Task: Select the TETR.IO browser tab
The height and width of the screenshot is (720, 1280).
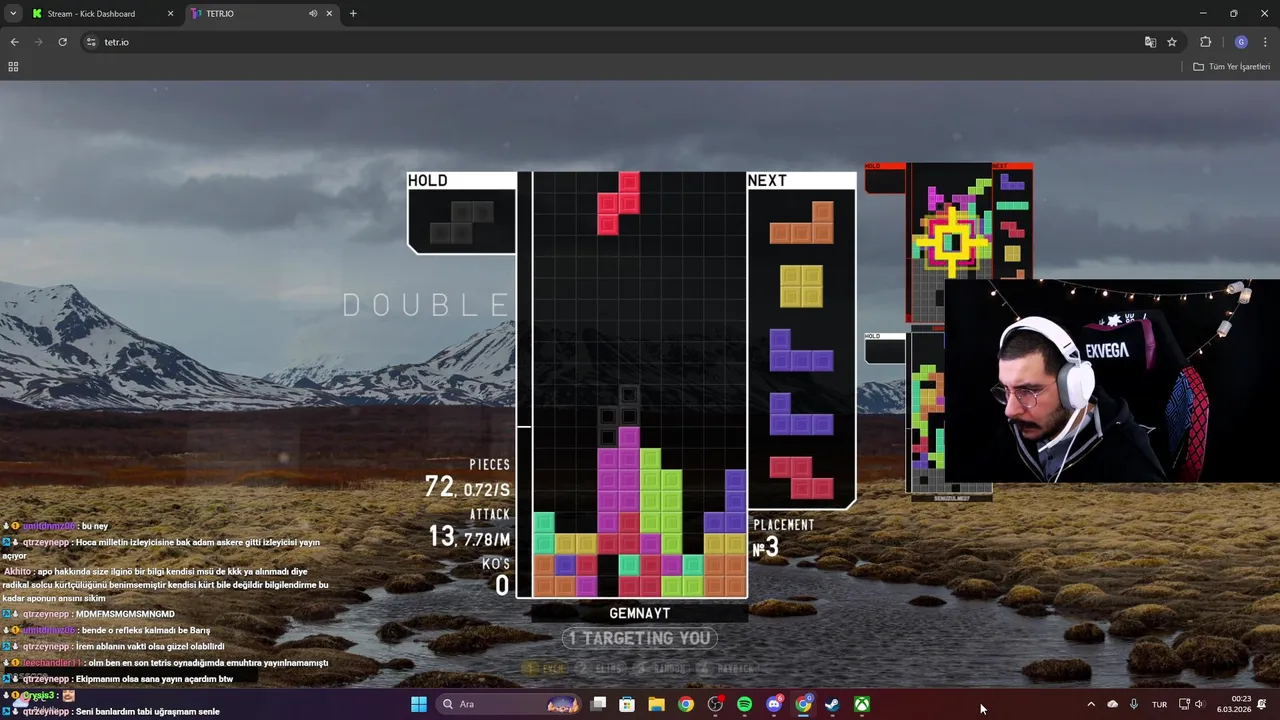Action: pos(262,14)
